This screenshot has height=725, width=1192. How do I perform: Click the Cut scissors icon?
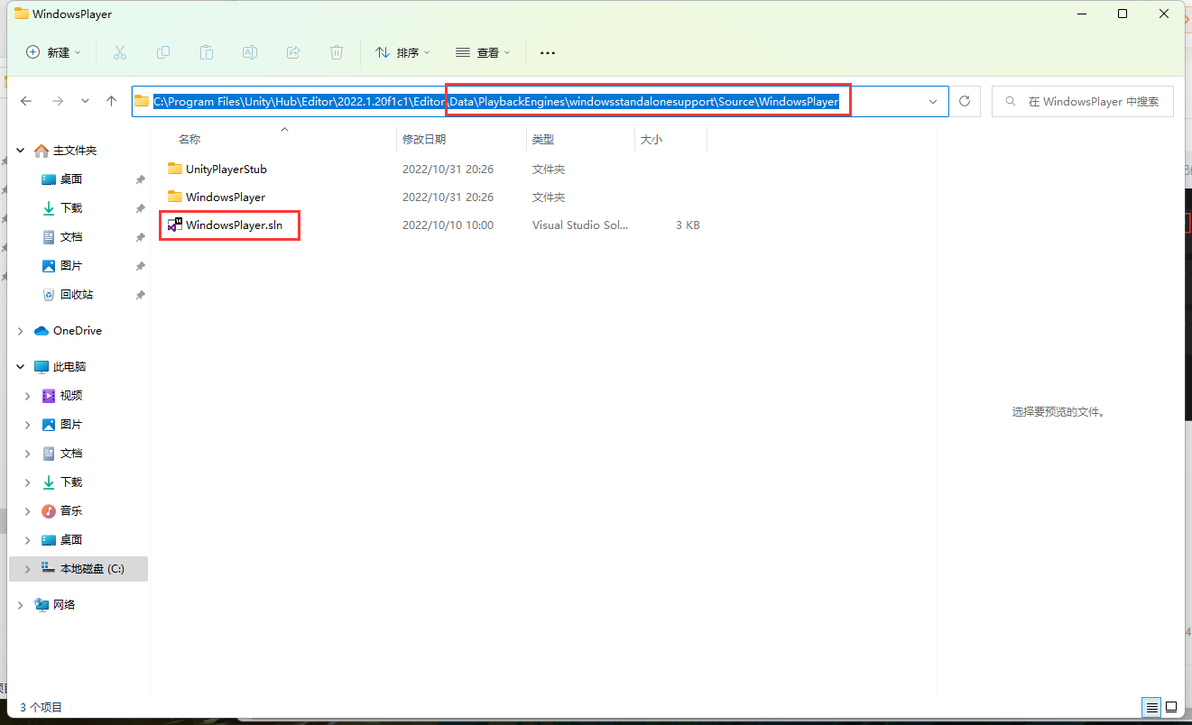point(119,52)
